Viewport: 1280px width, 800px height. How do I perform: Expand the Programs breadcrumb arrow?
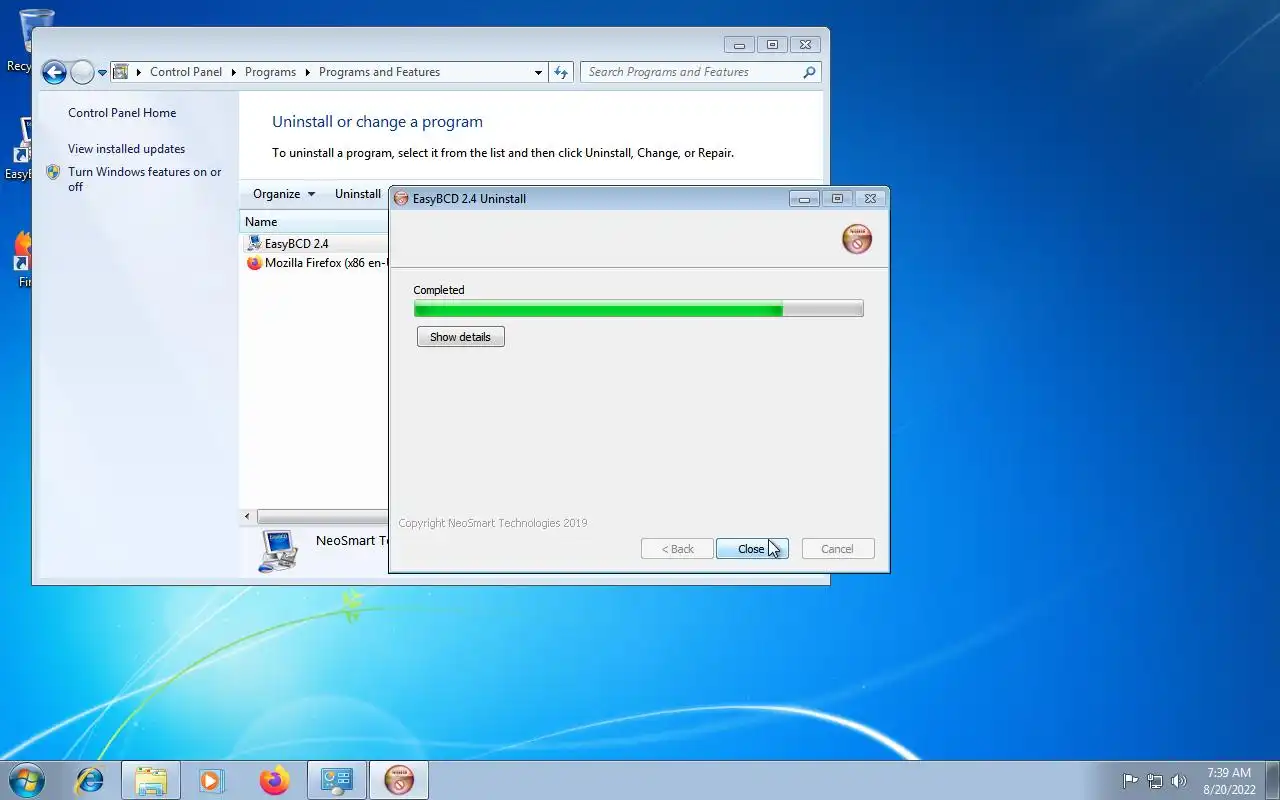[307, 72]
